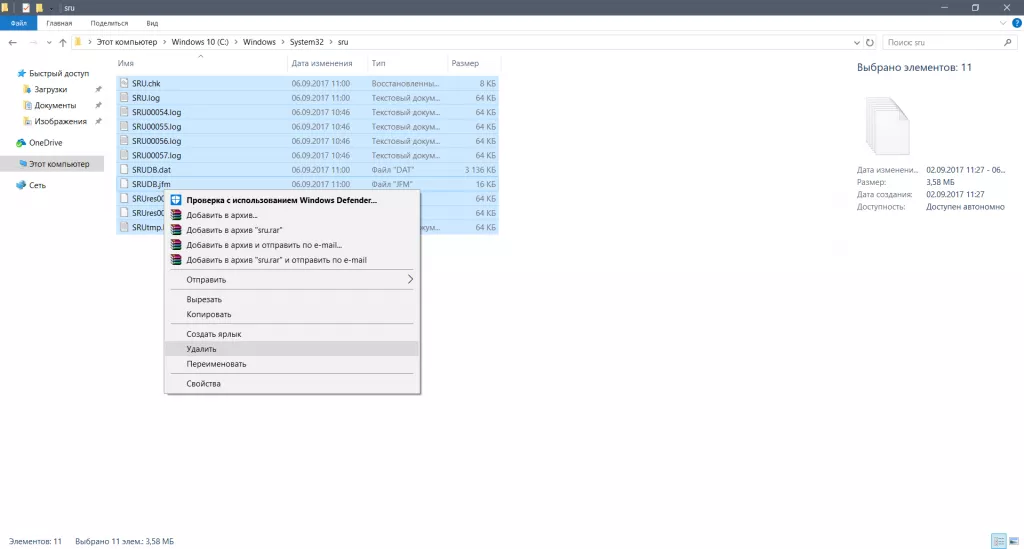1024x549 pixels.
Task: Sort files by the Размер column header
Action: pos(465,63)
